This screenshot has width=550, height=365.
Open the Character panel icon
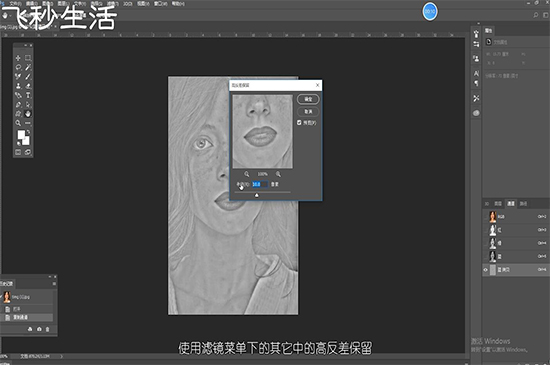[476, 73]
